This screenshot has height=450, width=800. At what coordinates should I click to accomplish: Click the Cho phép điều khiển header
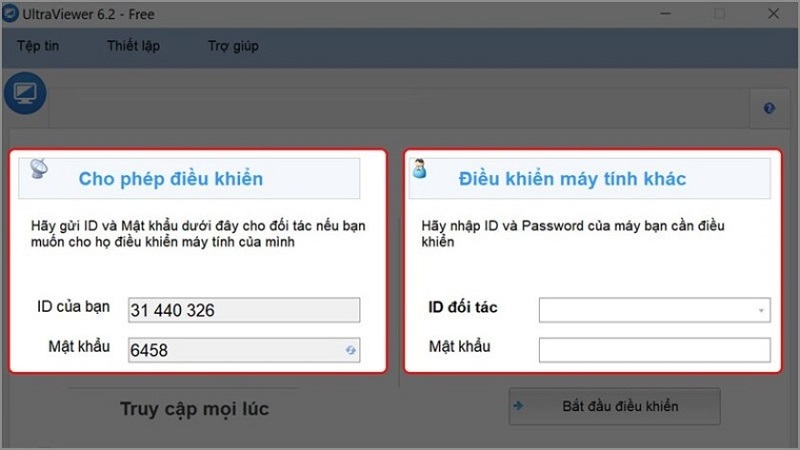click(x=170, y=179)
